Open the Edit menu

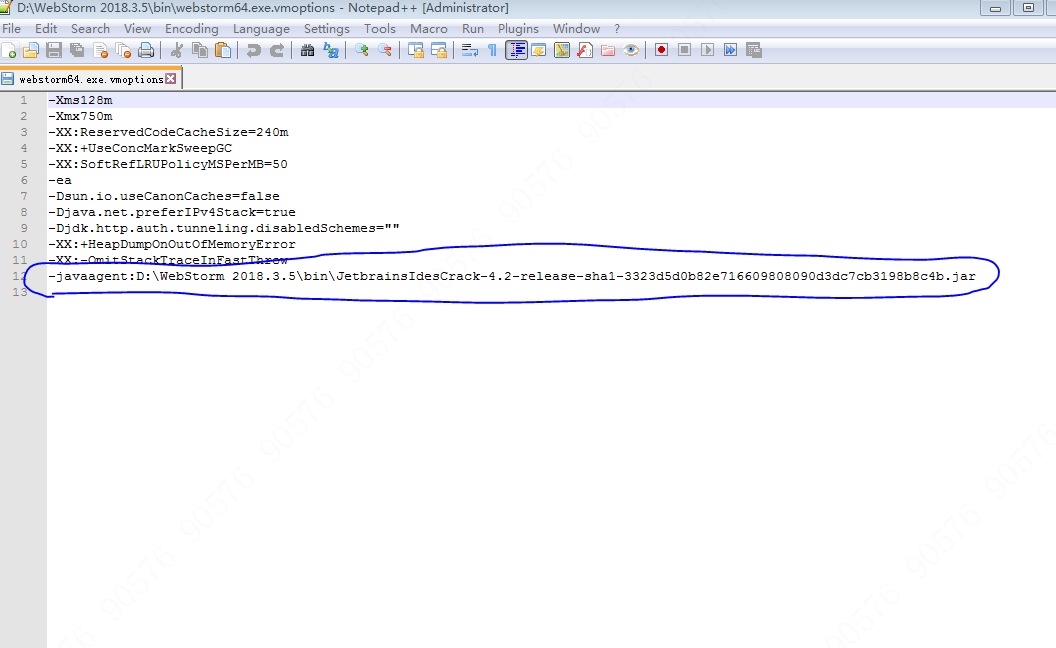click(x=46, y=29)
